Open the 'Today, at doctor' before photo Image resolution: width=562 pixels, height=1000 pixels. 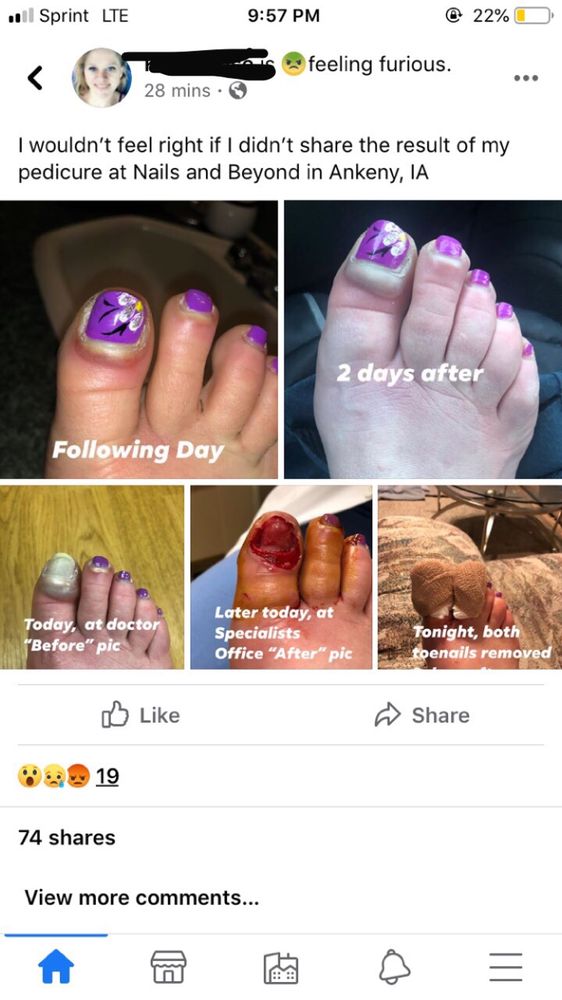[92, 577]
